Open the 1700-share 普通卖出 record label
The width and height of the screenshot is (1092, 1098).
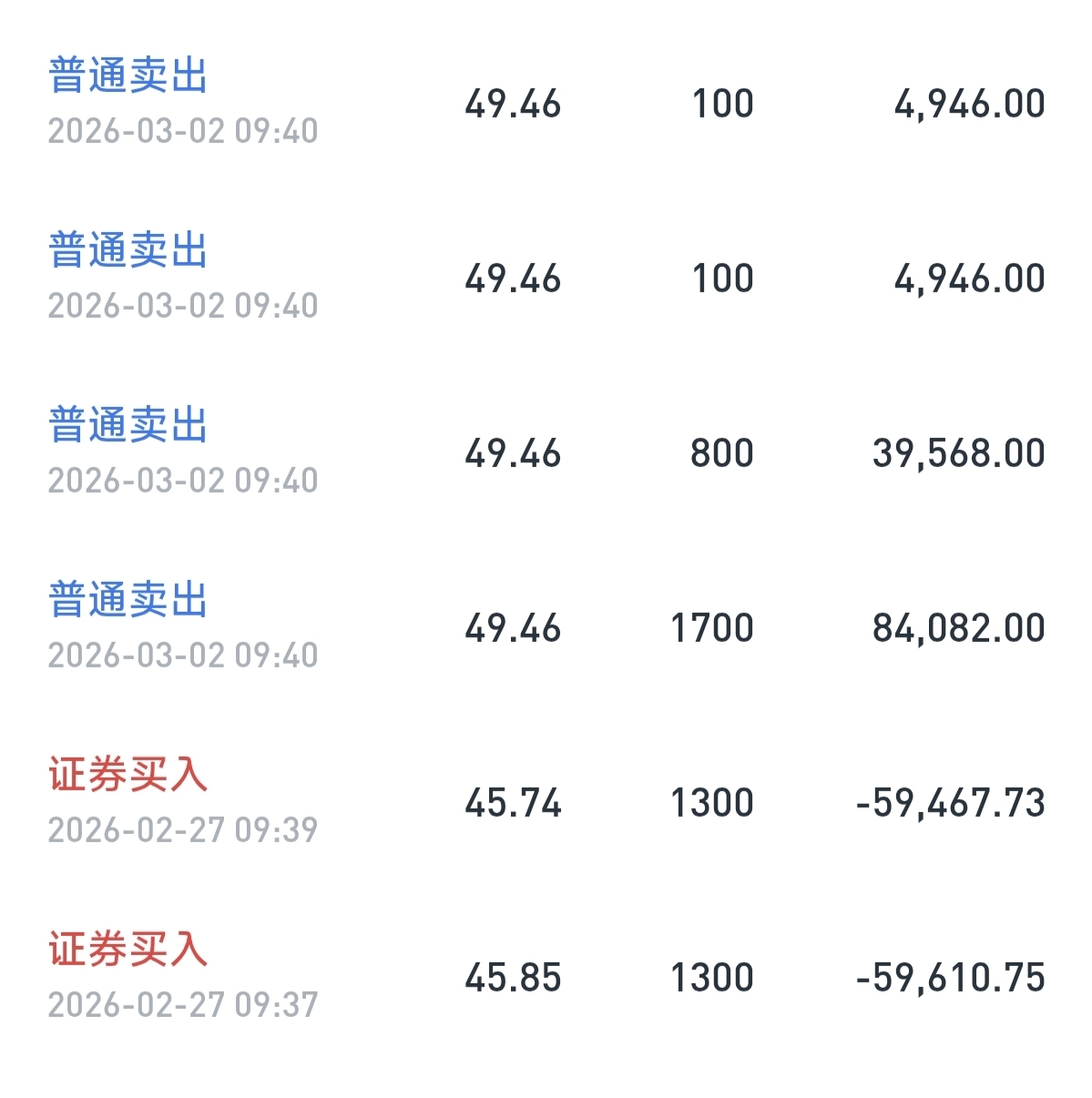click(128, 600)
